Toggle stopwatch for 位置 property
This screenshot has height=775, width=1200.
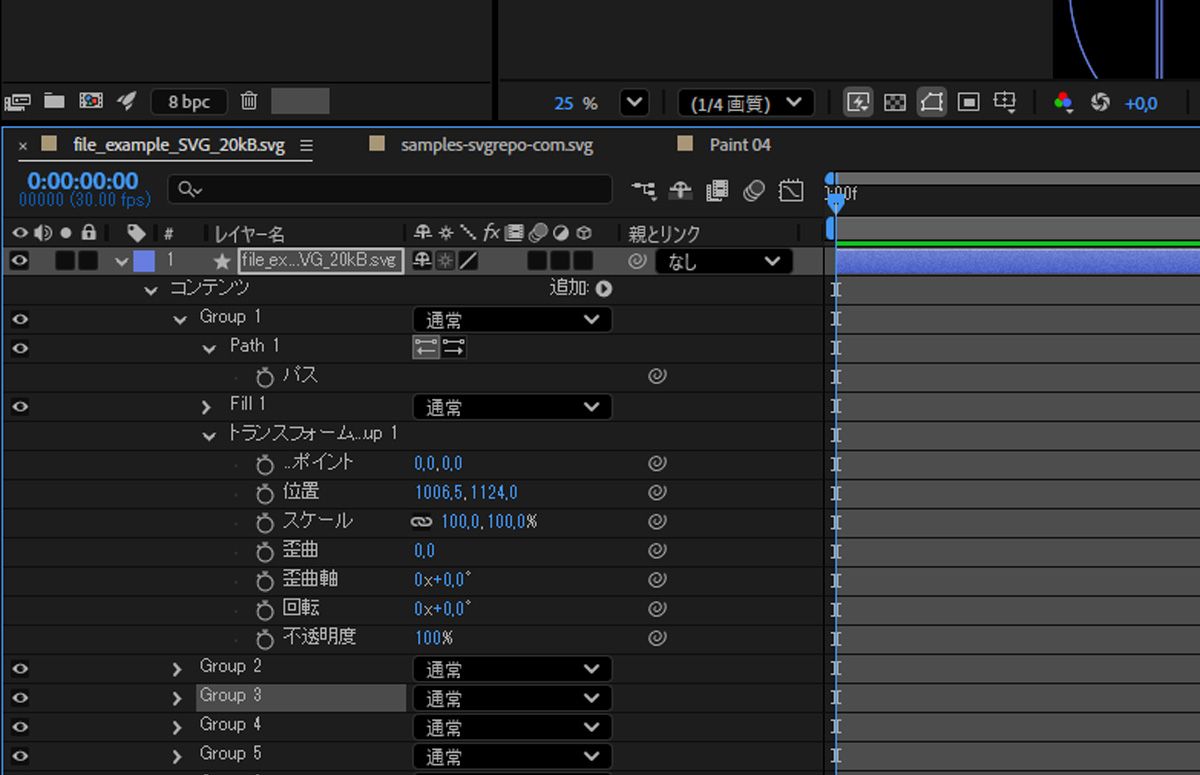(264, 493)
